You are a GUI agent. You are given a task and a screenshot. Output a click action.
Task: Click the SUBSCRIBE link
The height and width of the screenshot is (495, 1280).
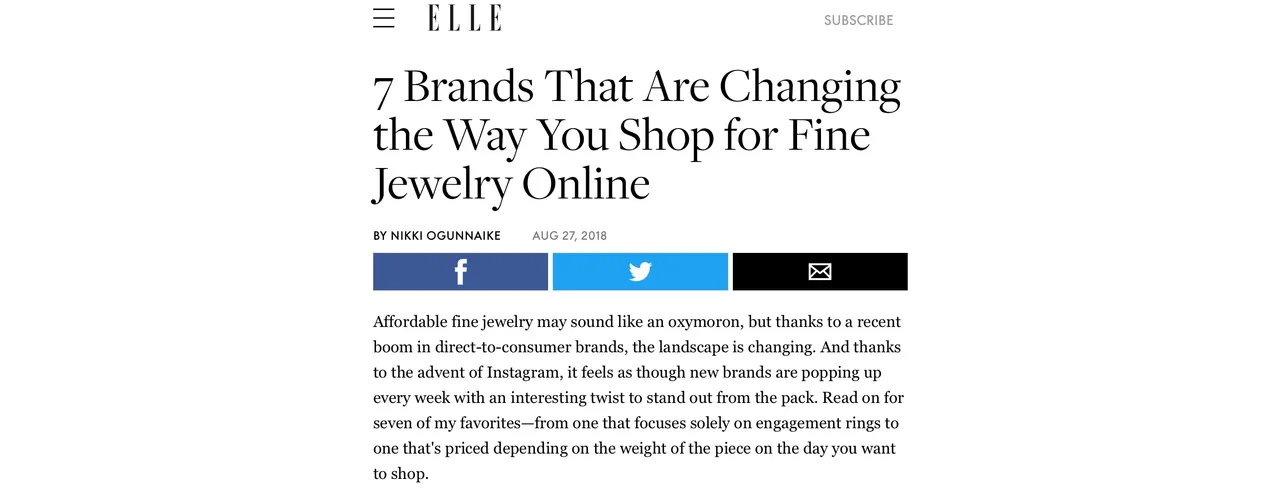click(x=858, y=20)
